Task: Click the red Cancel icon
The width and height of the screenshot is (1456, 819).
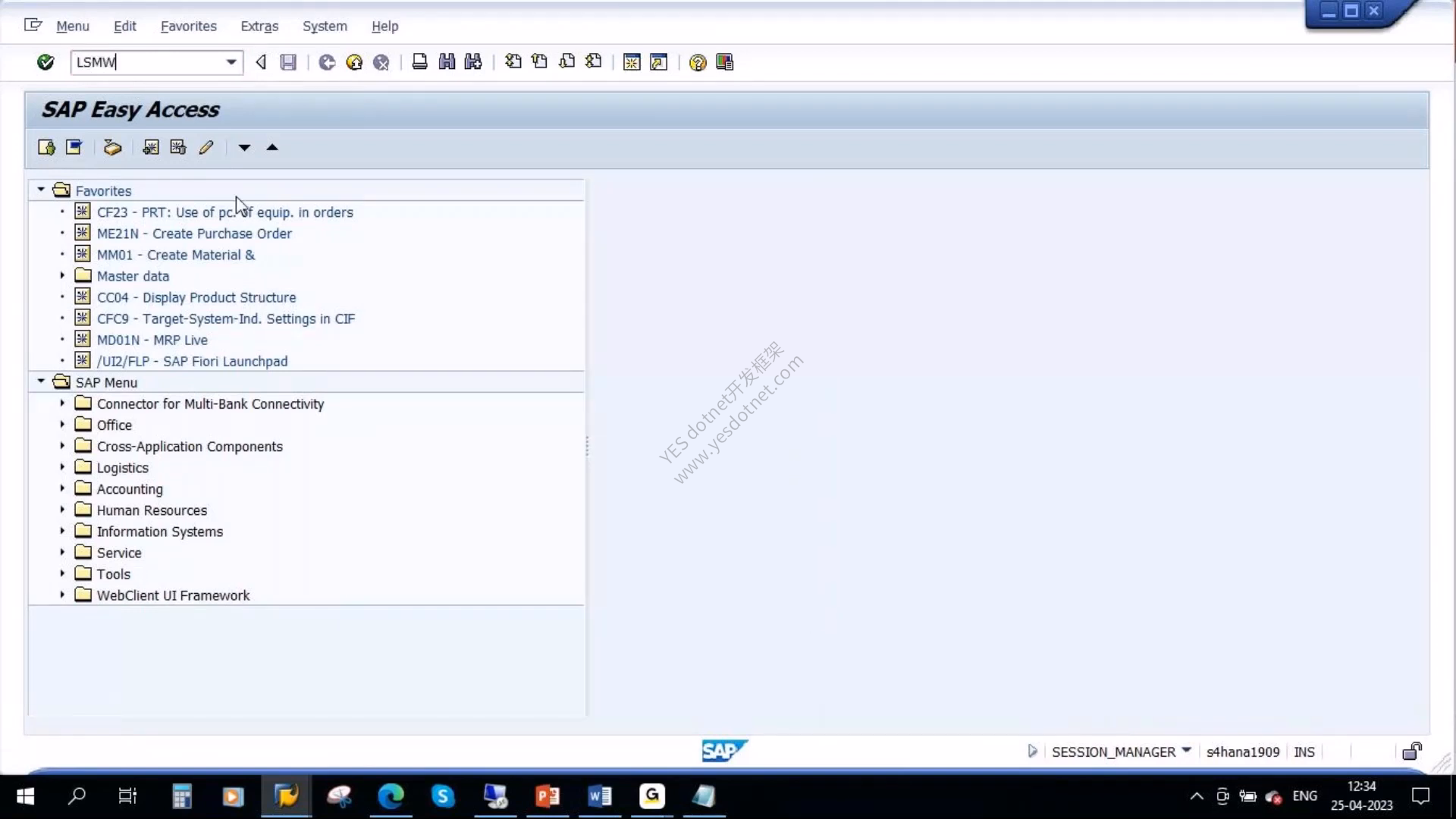Action: [381, 62]
